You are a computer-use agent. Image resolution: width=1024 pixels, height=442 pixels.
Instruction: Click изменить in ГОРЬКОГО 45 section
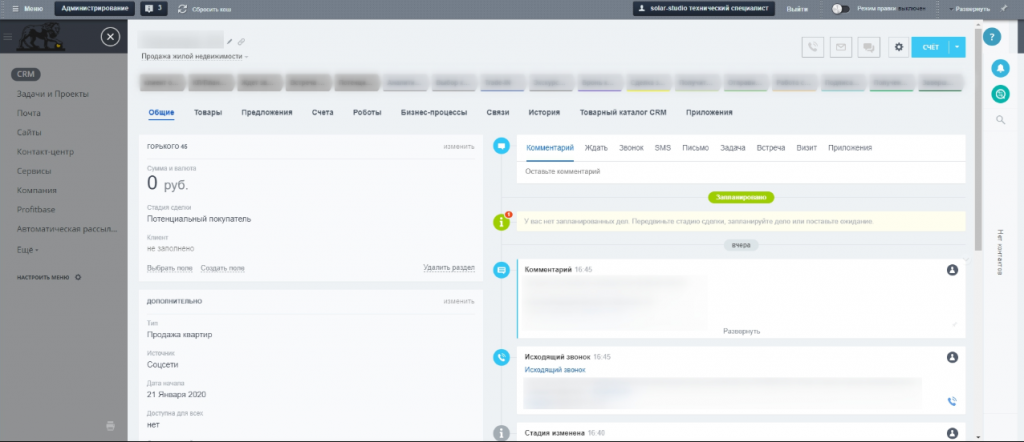(459, 146)
